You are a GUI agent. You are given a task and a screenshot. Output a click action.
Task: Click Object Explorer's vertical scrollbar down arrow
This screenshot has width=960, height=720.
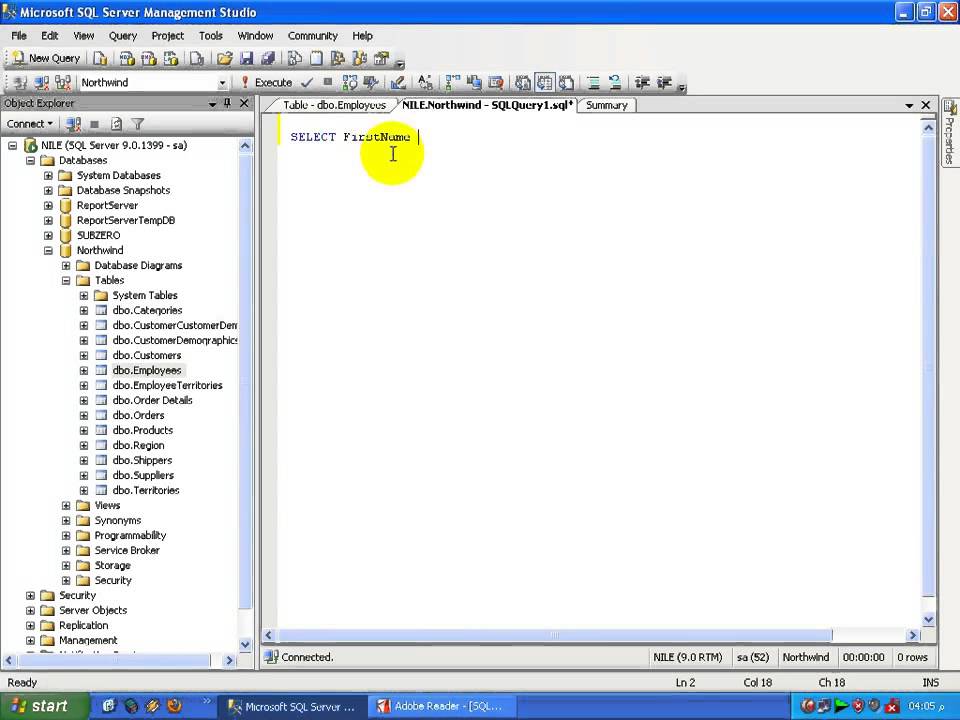pyautogui.click(x=246, y=644)
